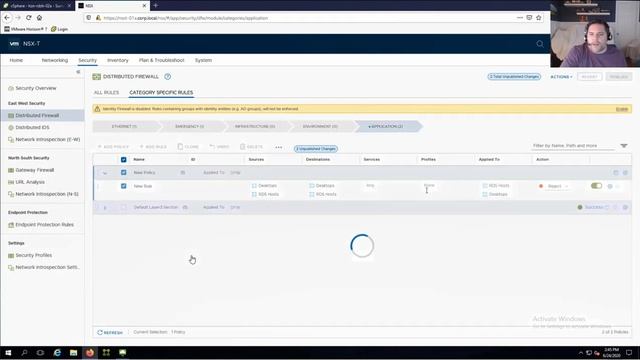Open the NSX-T search icon
Image resolution: width=640 pixels, height=360 pixels.
pyautogui.click(x=540, y=44)
